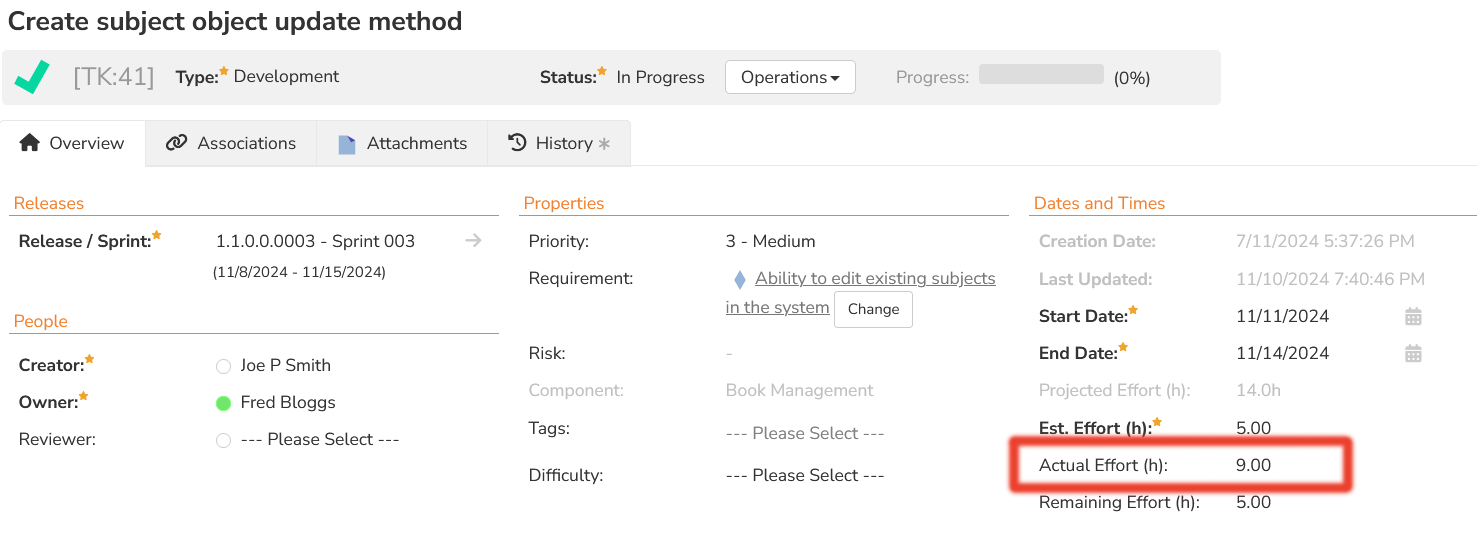Expand the Reviewer Please Select dropdown
This screenshot has width=1477, height=538.
pos(320,440)
